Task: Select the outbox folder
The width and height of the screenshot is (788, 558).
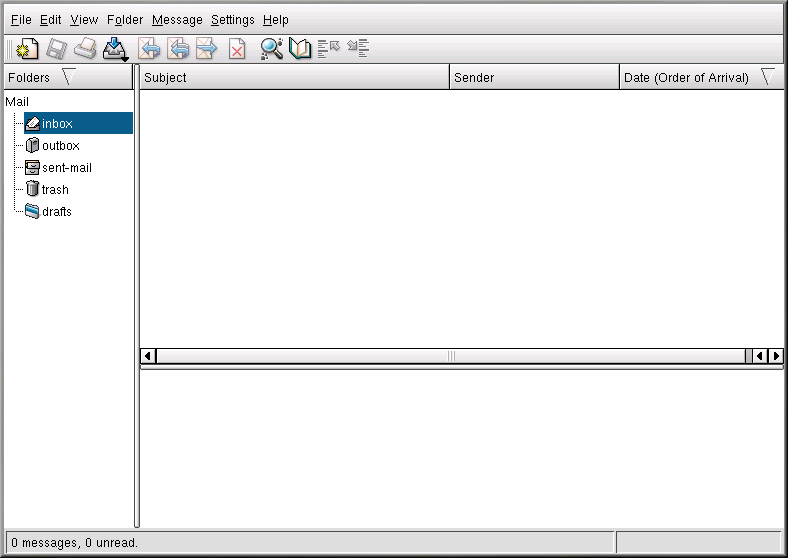Action: (x=60, y=146)
